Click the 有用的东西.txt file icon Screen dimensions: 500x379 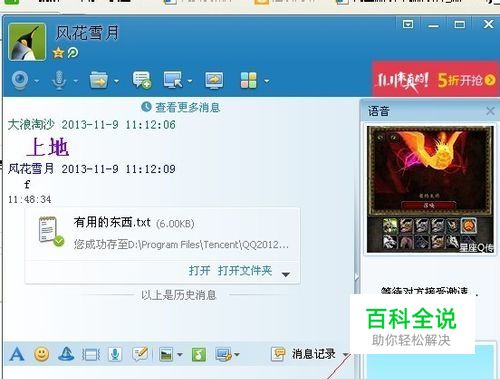pyautogui.click(x=51, y=231)
